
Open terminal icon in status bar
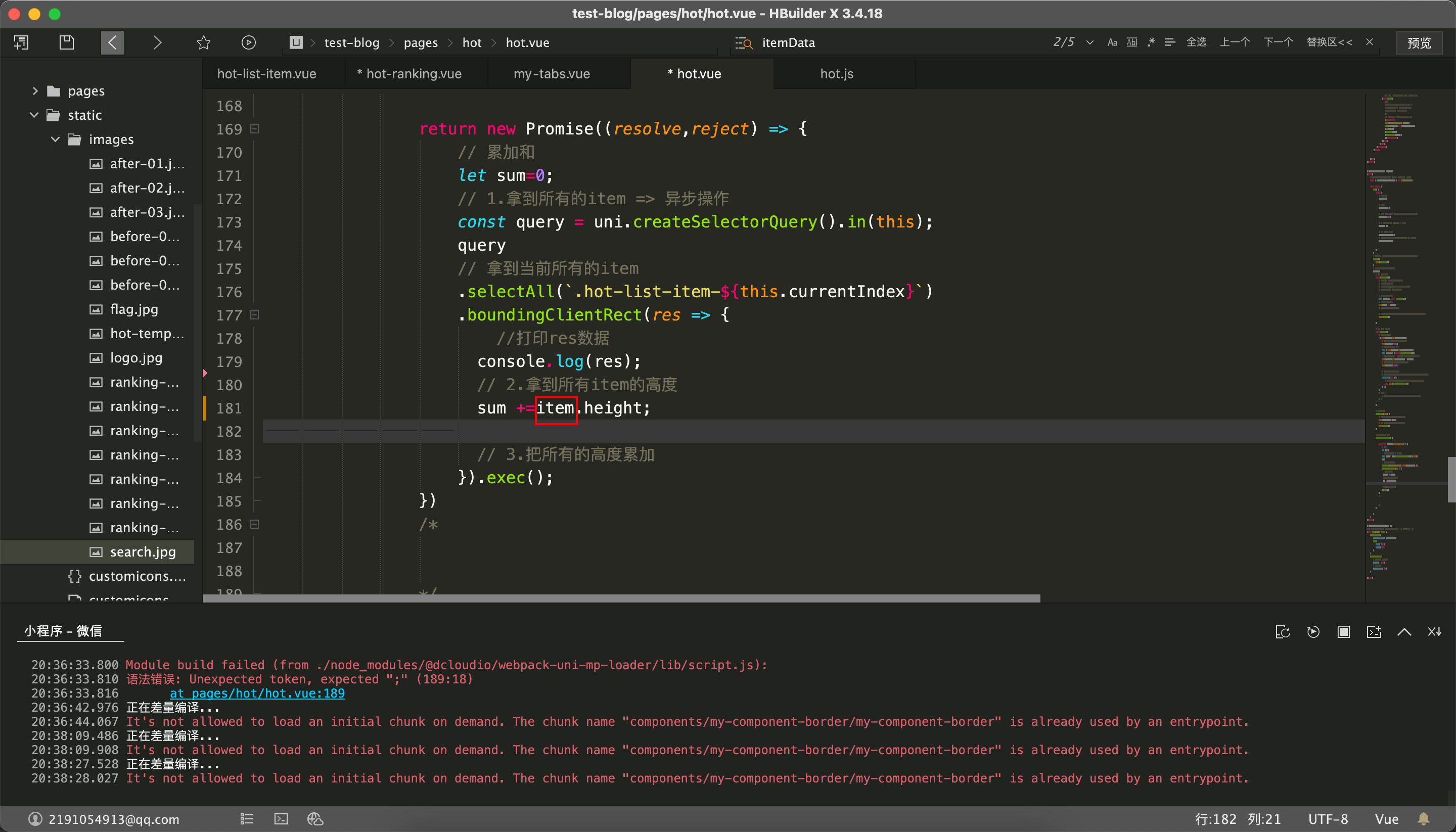281,819
